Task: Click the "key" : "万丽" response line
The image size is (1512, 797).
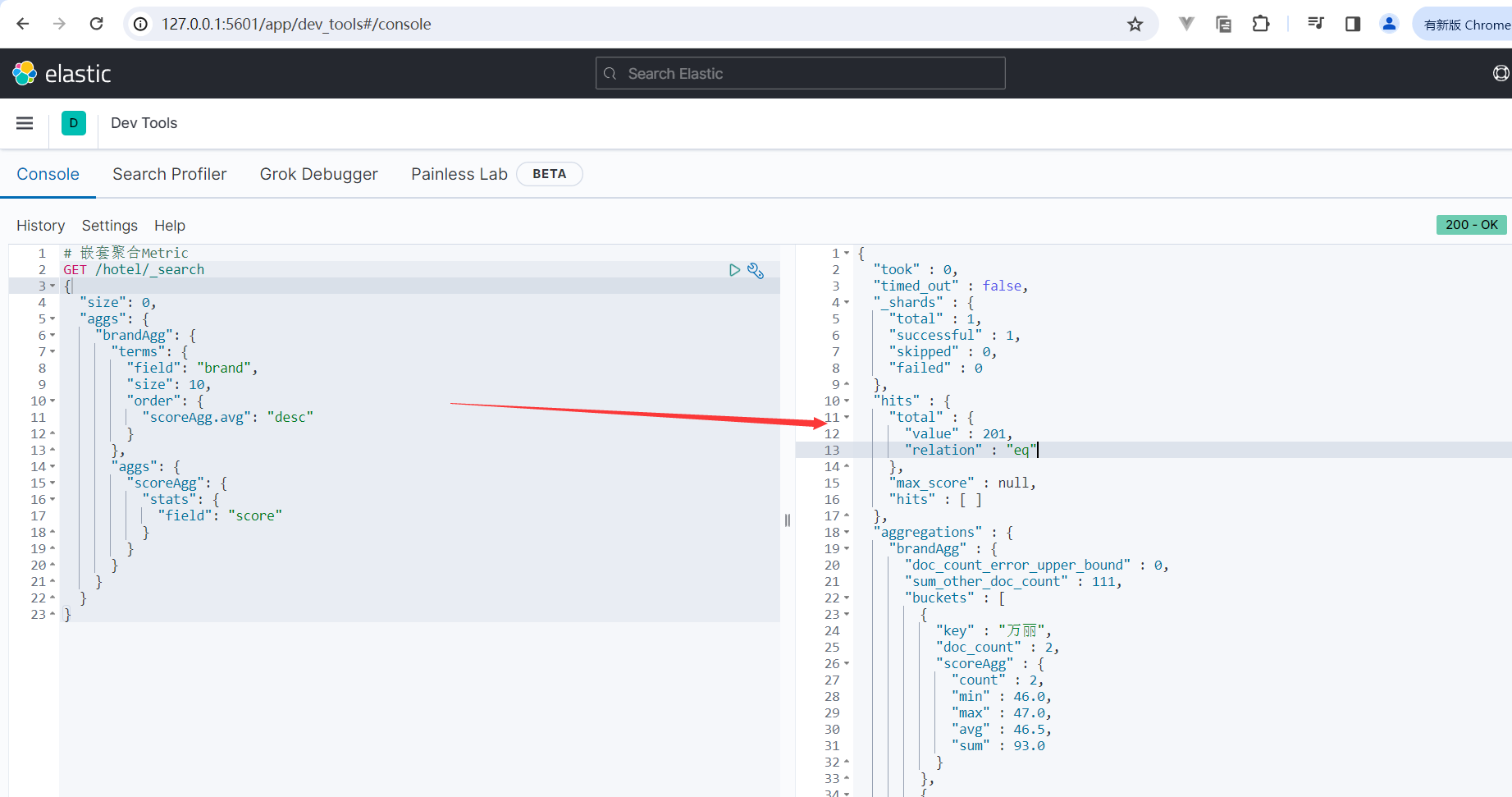Action: point(994,630)
